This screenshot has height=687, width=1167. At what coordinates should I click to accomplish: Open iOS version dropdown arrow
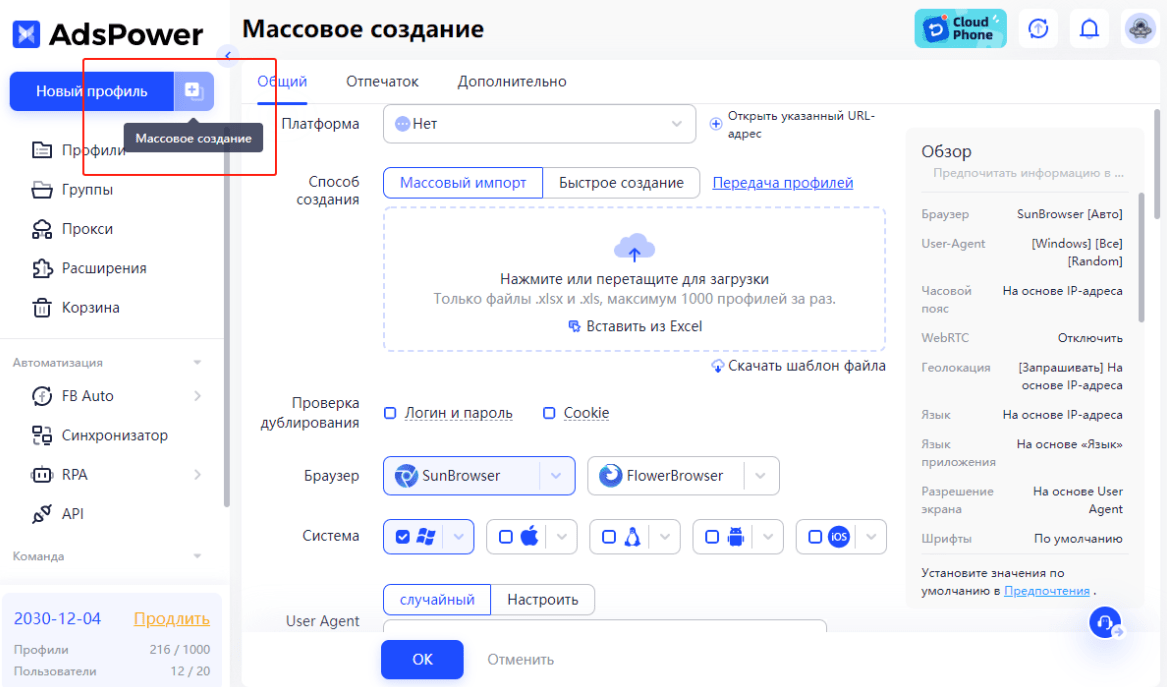coord(871,537)
